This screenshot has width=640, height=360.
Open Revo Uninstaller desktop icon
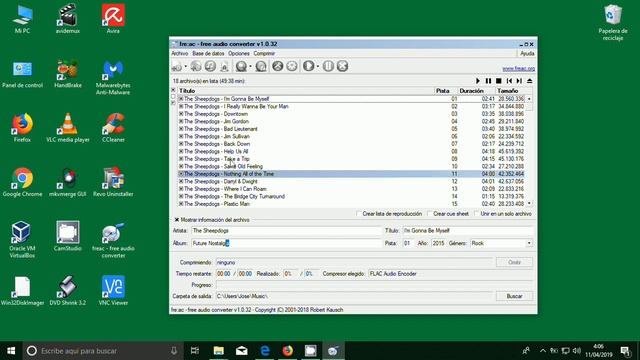pos(113,182)
